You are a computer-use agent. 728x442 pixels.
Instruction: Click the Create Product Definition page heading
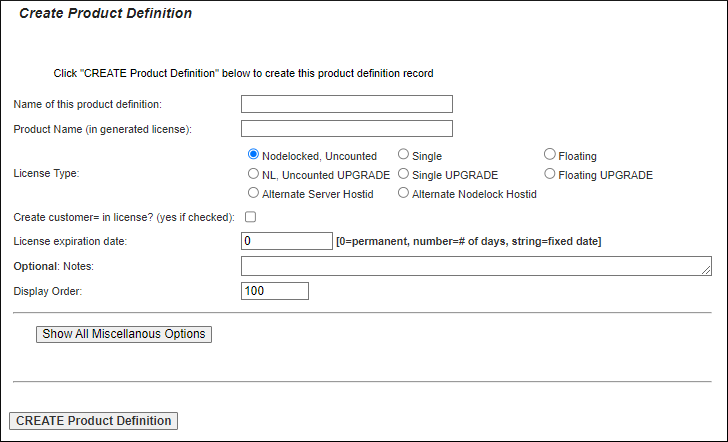click(x=106, y=14)
